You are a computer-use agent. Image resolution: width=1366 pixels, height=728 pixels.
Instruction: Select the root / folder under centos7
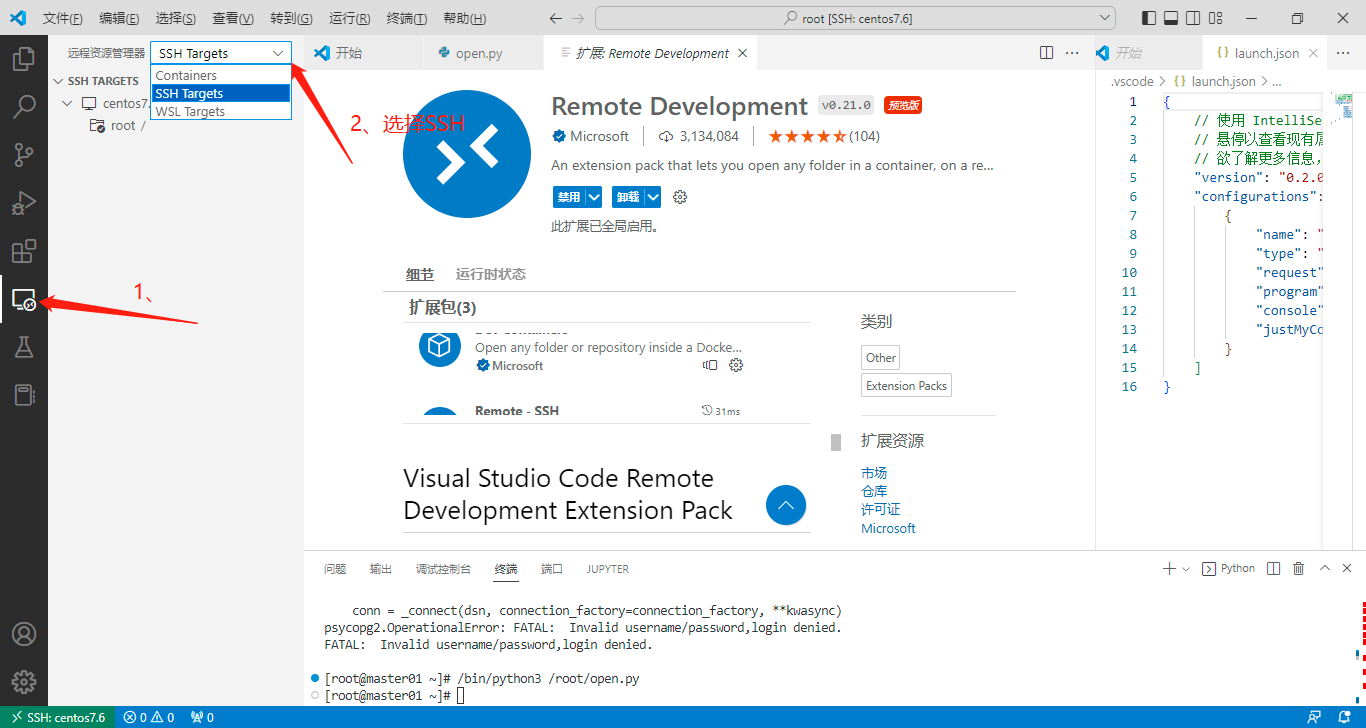tap(176, 125)
